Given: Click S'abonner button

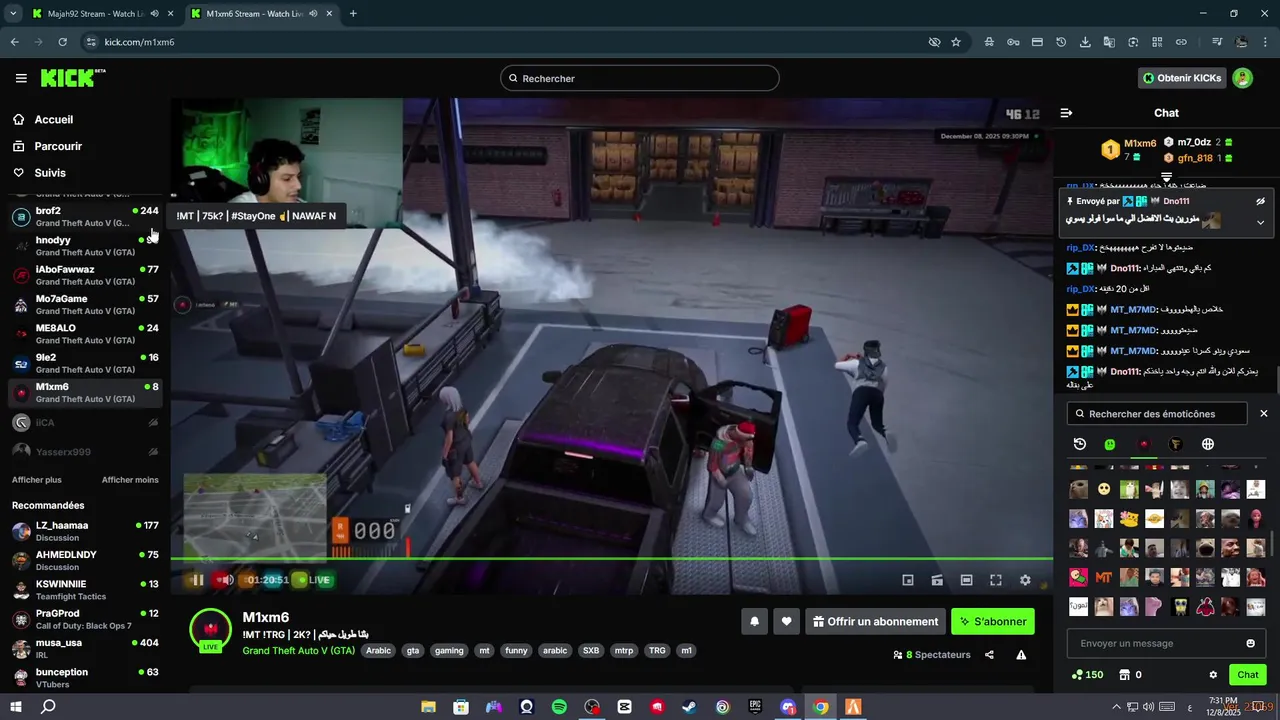Looking at the screenshot, I should coord(993,622).
